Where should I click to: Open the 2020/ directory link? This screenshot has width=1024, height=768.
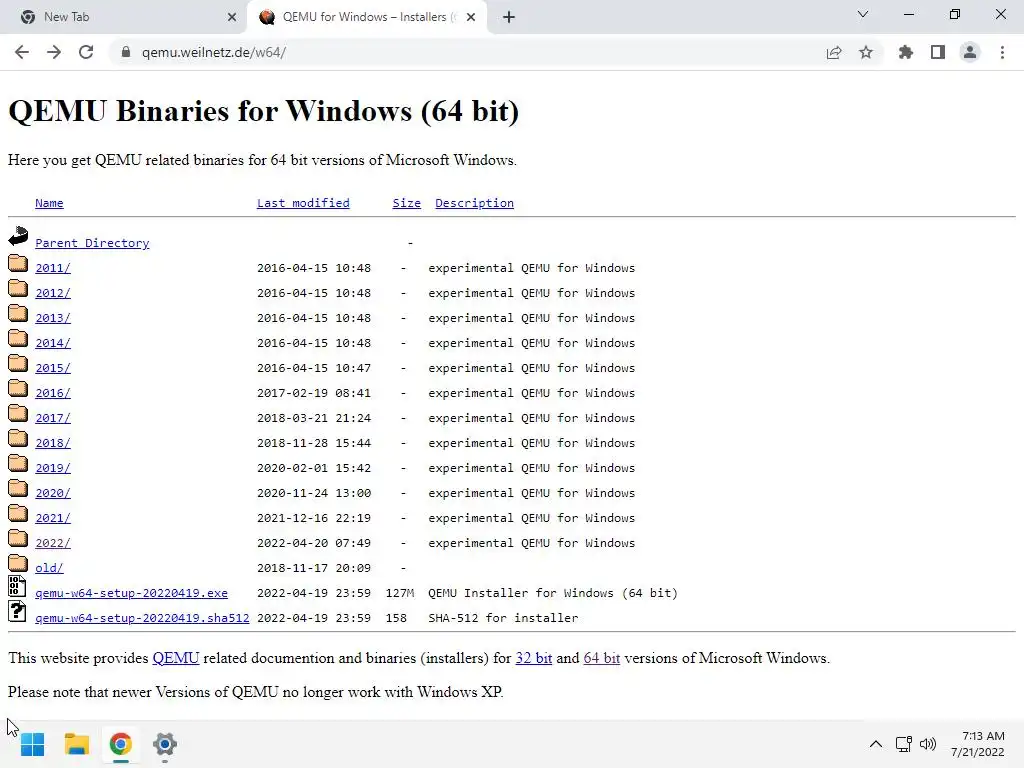53,493
